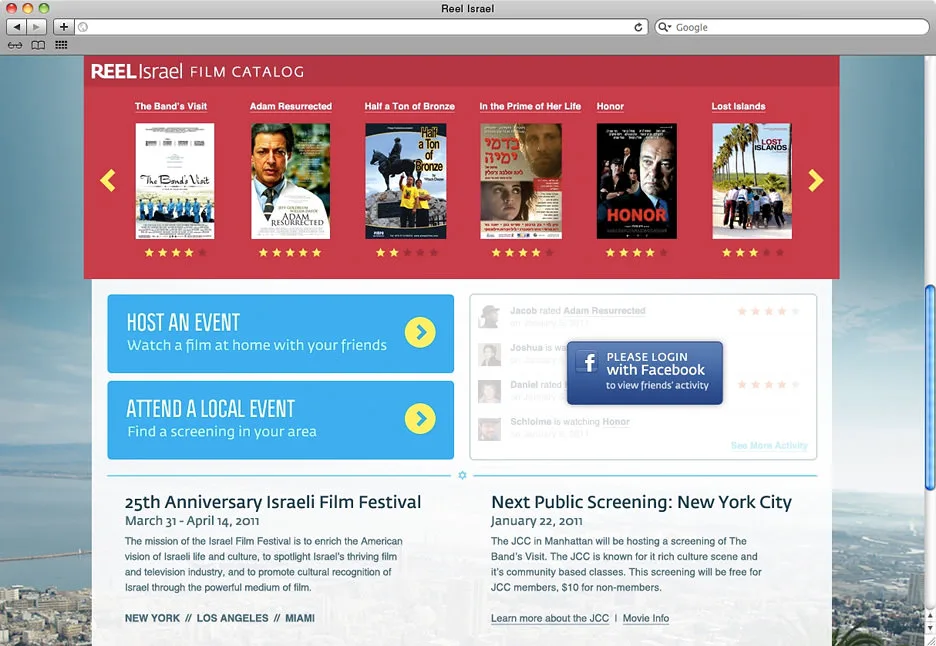This screenshot has width=936, height=646.
Task: Click the add bookmark plus button
Action: (63, 27)
